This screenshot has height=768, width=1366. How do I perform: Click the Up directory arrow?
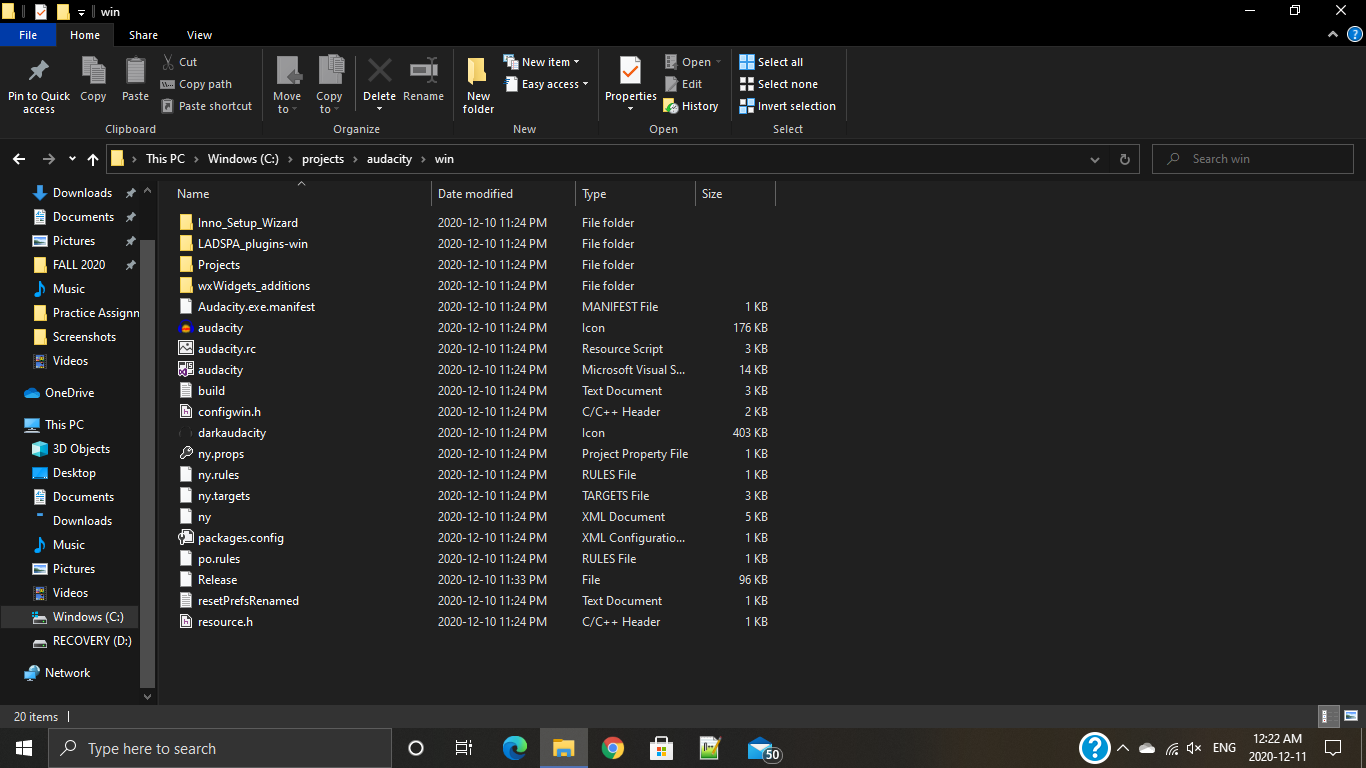click(93, 159)
